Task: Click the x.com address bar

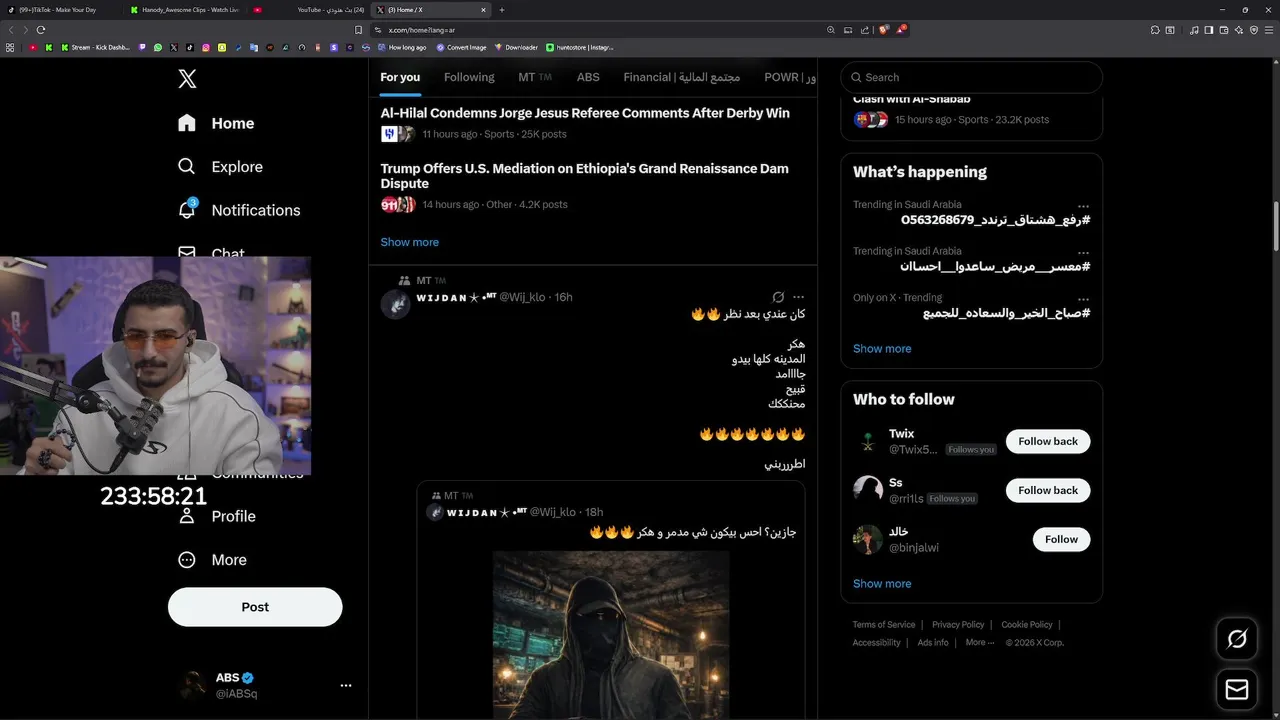Action: (600, 30)
